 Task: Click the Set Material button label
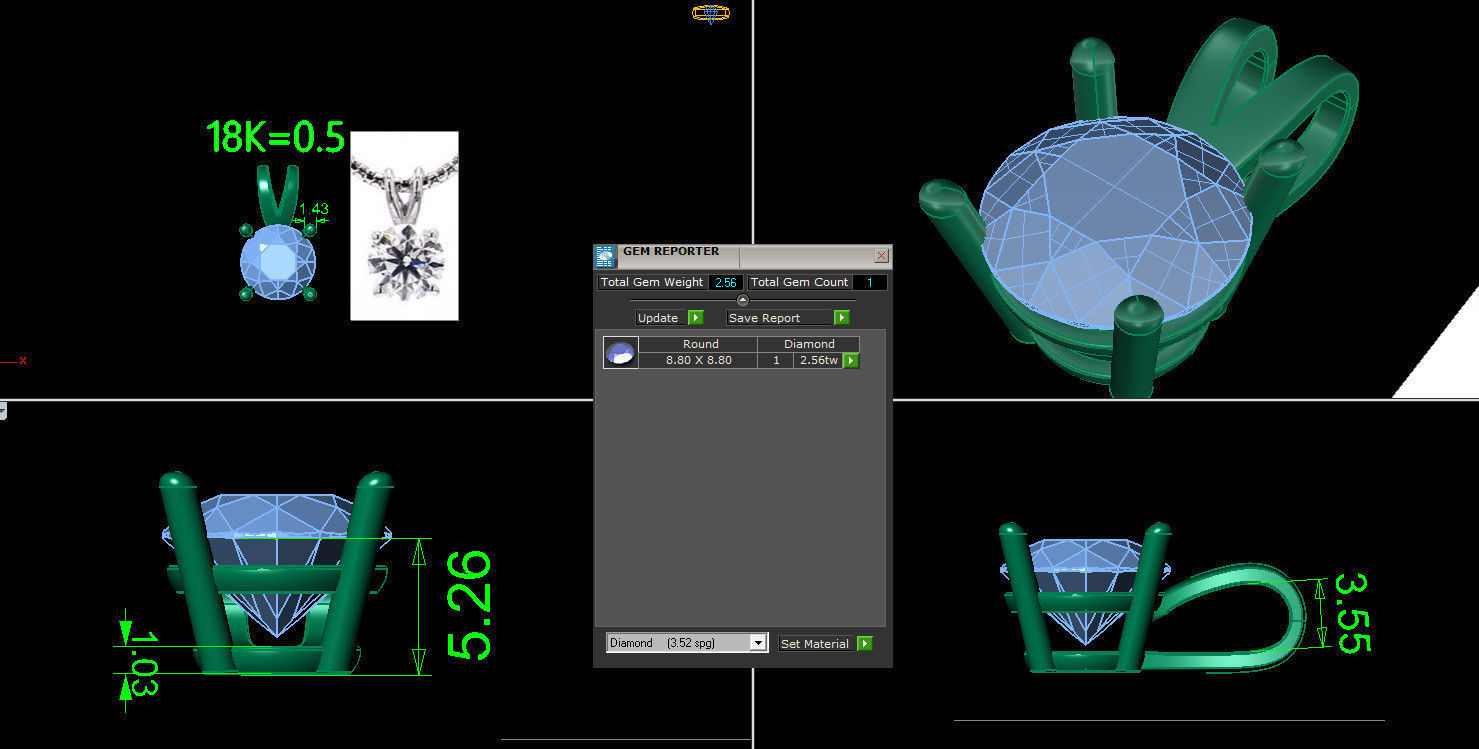815,644
